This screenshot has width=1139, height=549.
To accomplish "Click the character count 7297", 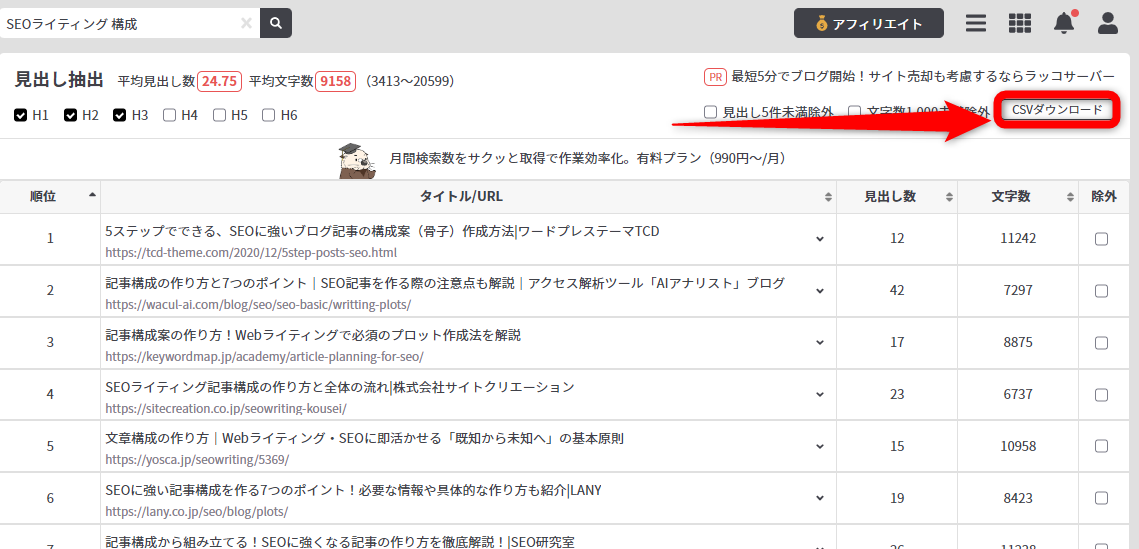I will coord(1018,290).
